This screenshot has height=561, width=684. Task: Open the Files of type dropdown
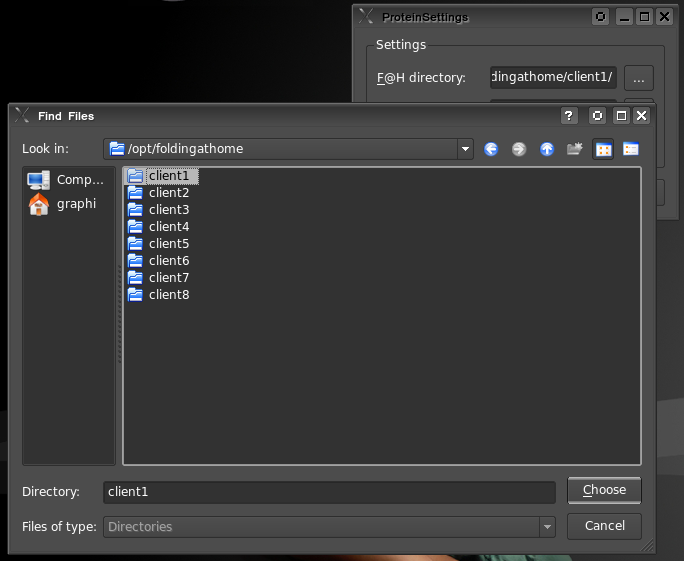[x=546, y=526]
